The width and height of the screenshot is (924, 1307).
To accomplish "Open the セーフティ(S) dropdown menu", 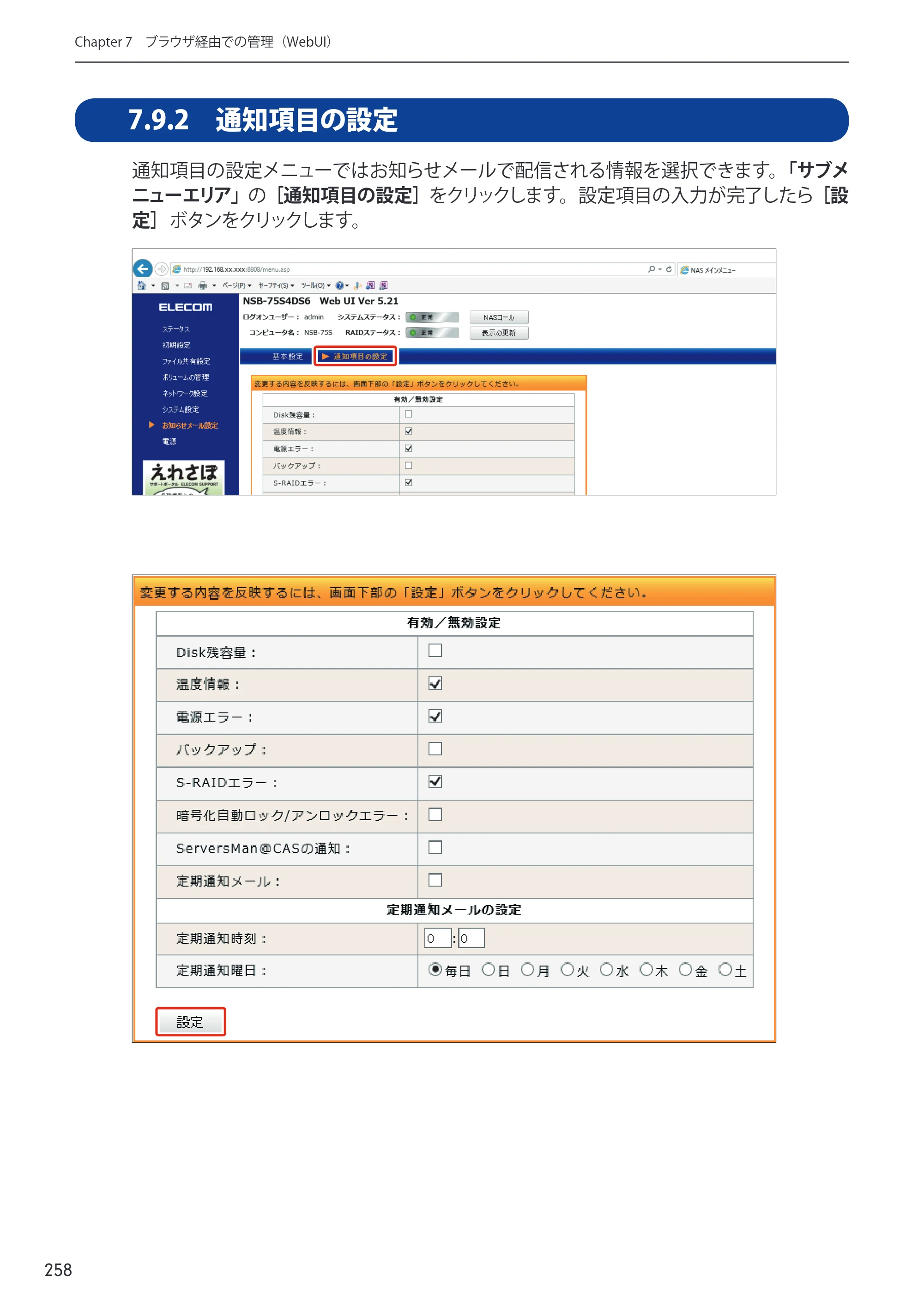I will [276, 286].
